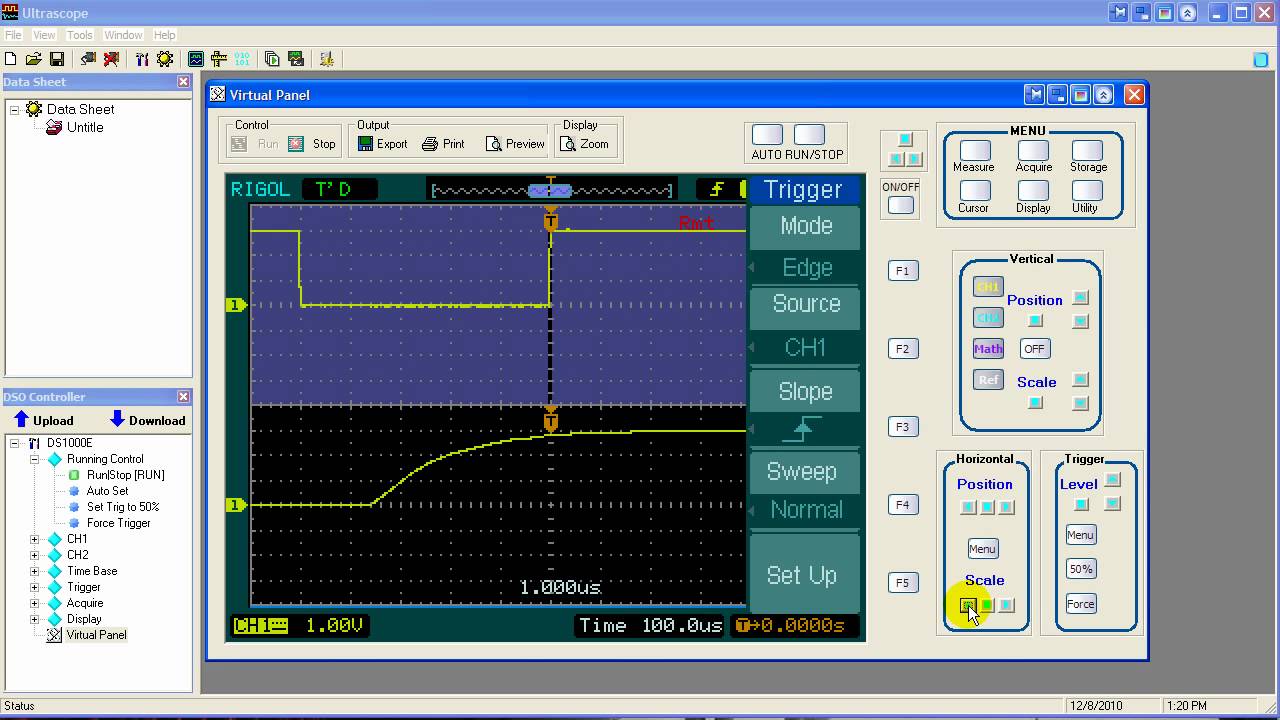Click the connect instrument toolbar icon
The image size is (1280, 720).
click(x=88, y=60)
